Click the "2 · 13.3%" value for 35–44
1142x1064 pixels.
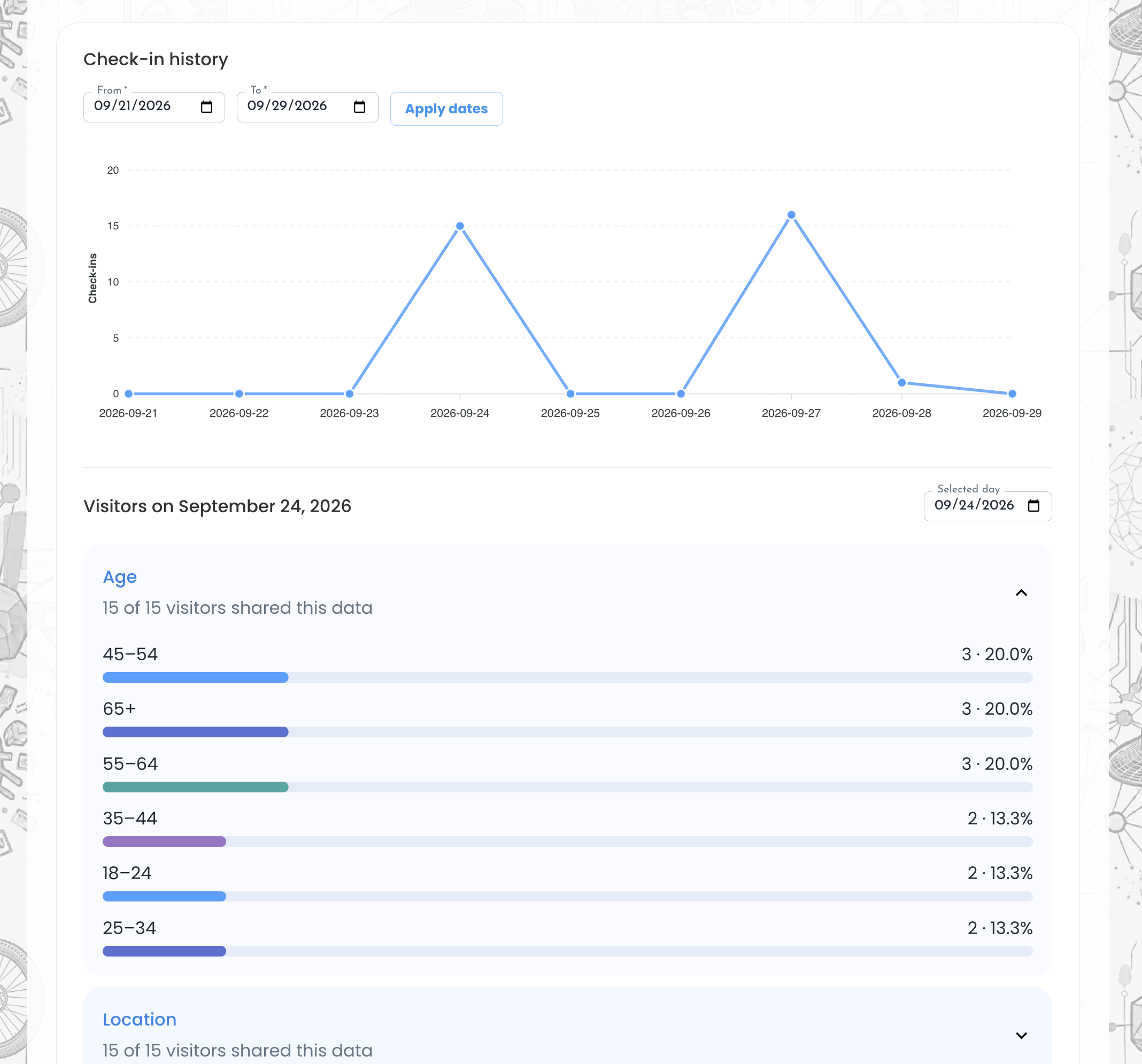[1000, 818]
